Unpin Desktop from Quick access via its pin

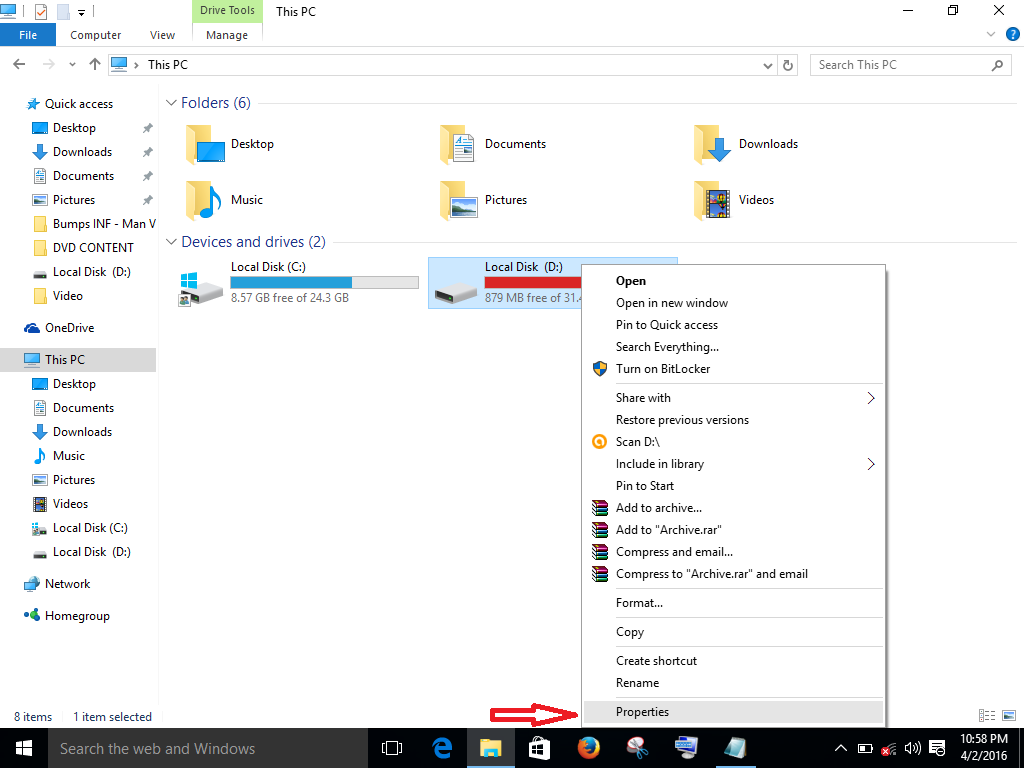147,127
